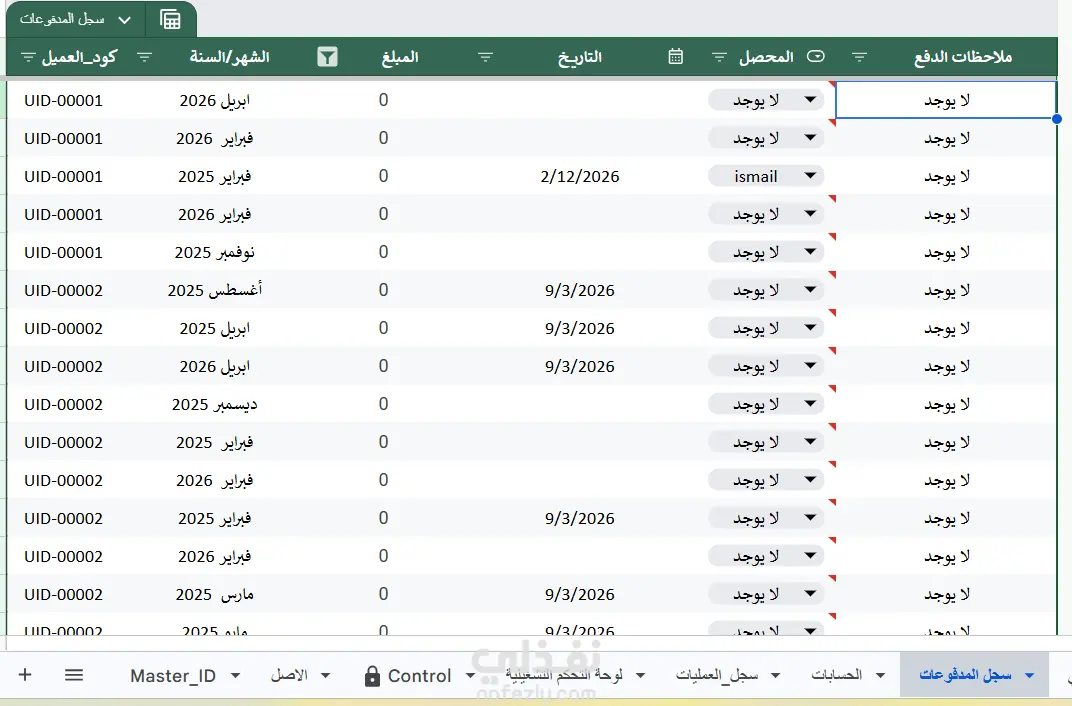Click the lock icon on Control tab
Image resolution: width=1072 pixels, height=706 pixels.
(x=372, y=676)
